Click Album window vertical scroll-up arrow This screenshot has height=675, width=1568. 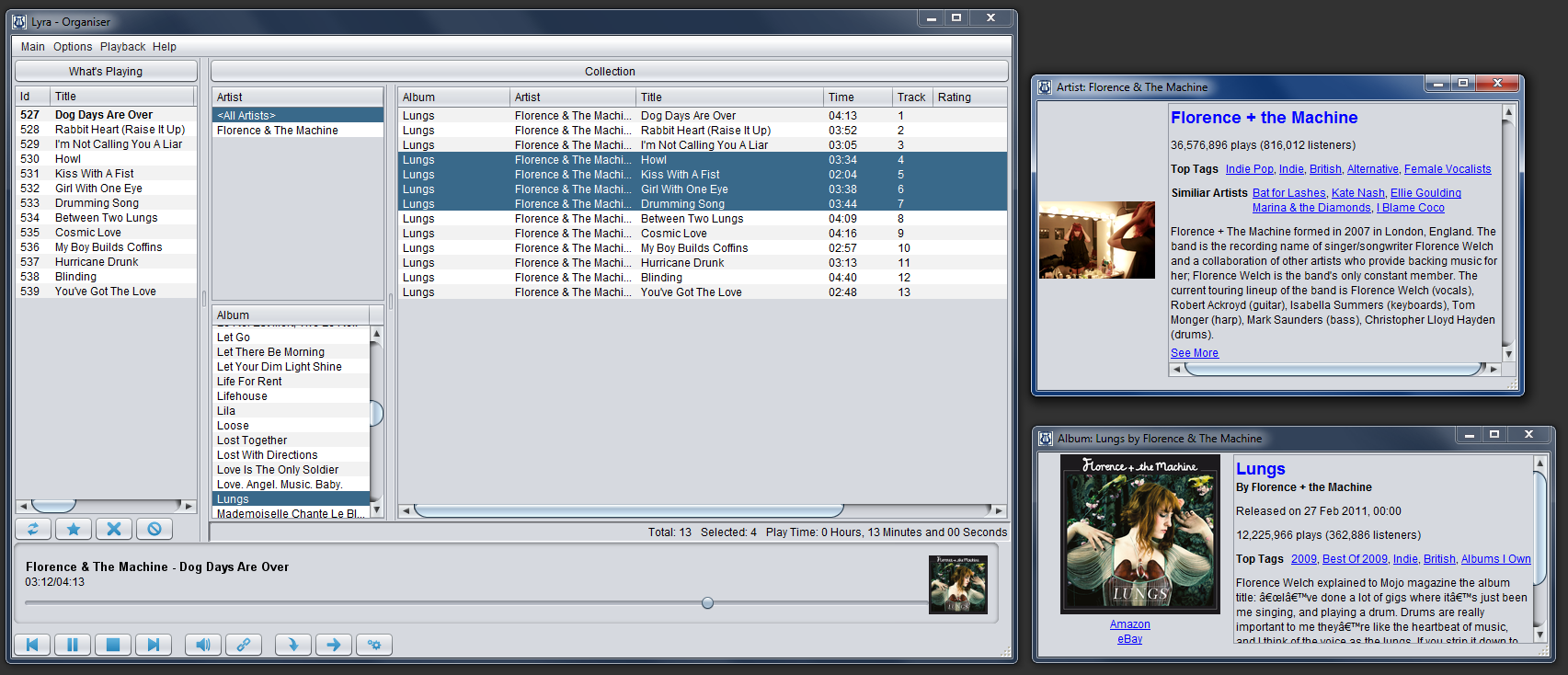(x=1540, y=463)
